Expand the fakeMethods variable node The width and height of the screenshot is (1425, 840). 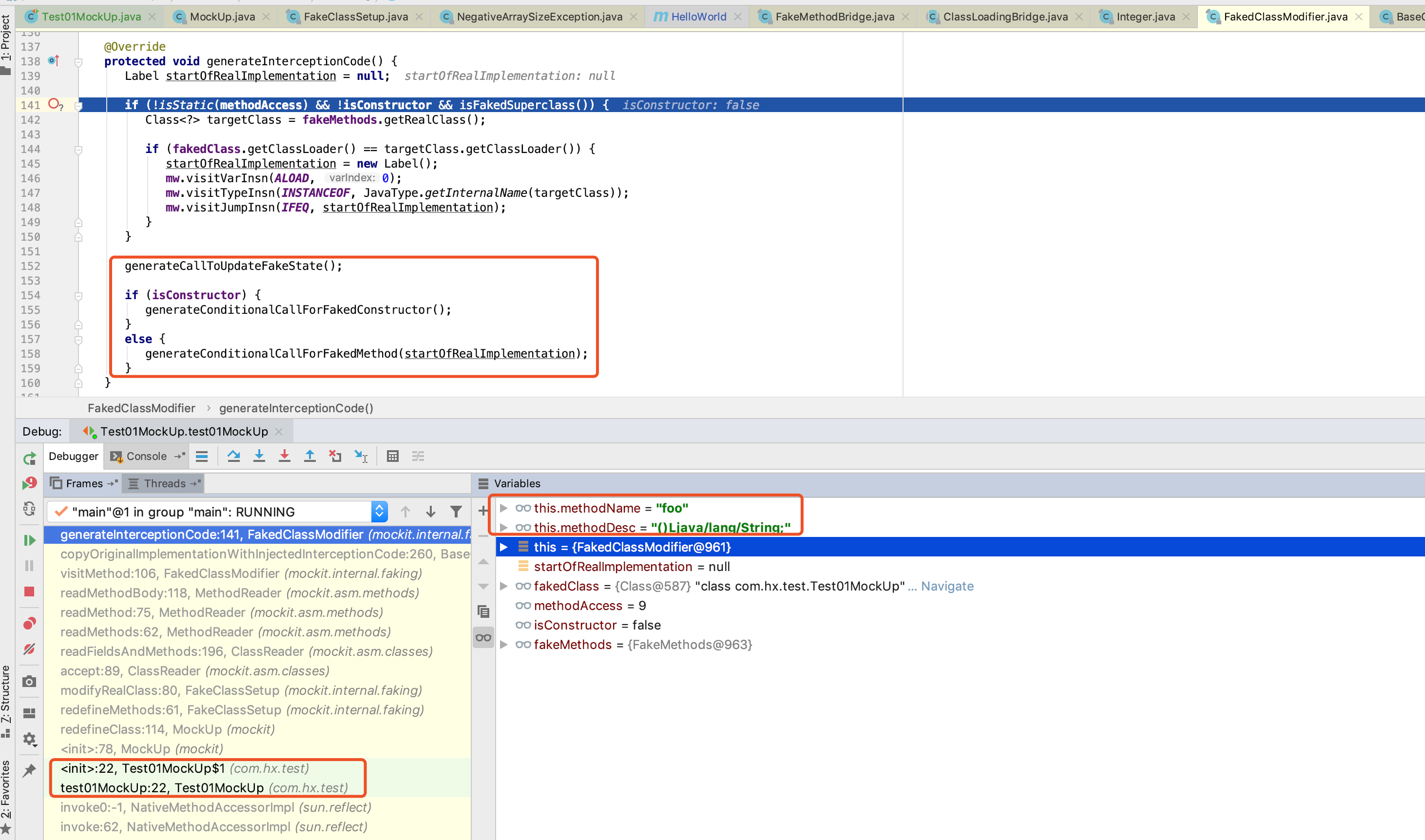coord(503,645)
